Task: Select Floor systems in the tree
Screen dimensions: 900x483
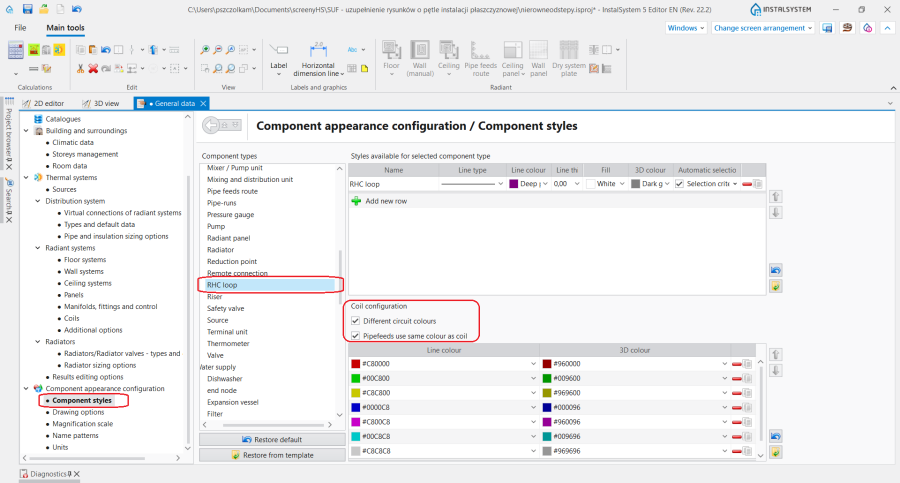Action: click(x=85, y=260)
